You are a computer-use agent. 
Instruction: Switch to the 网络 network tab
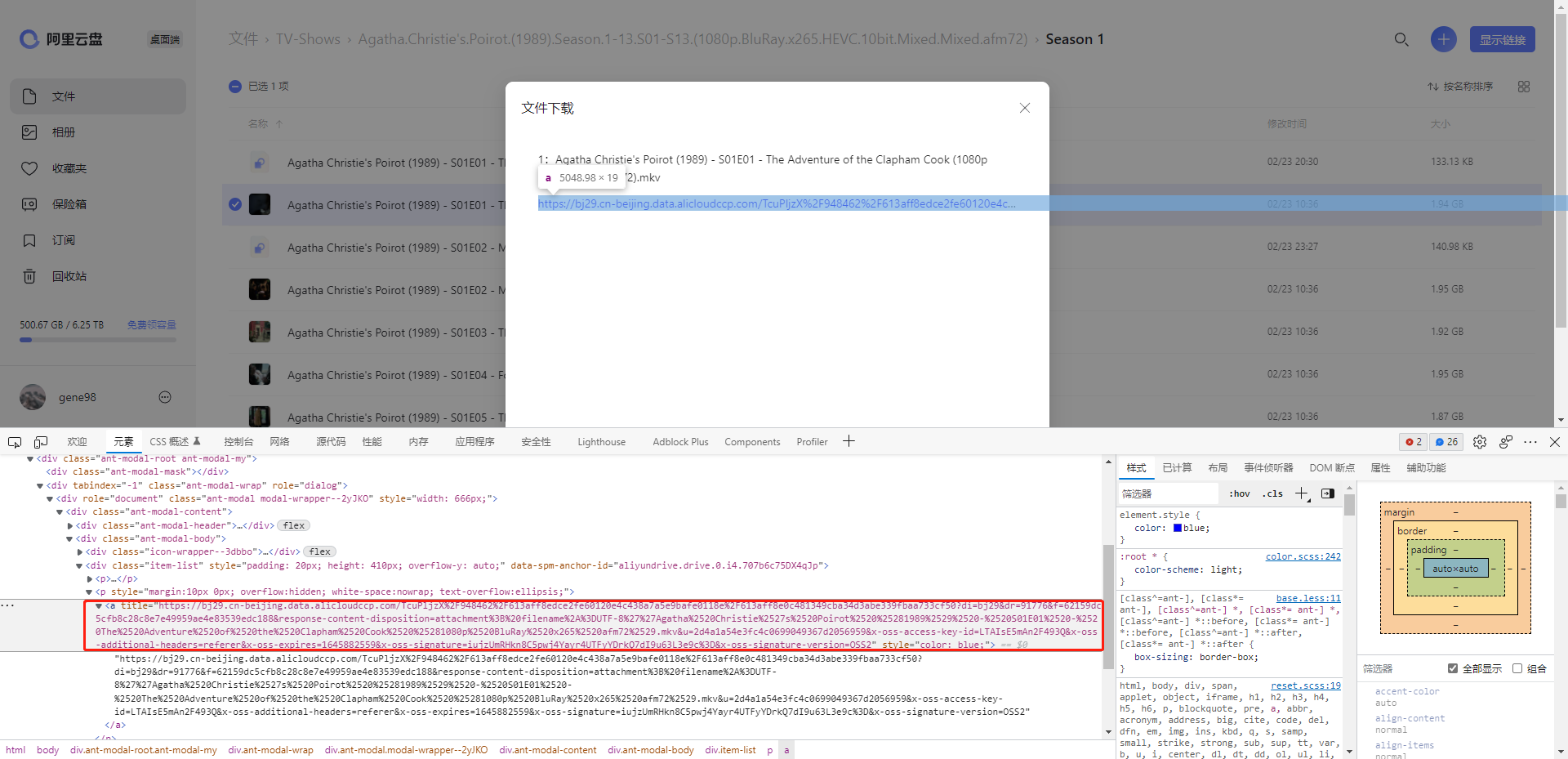[x=280, y=442]
